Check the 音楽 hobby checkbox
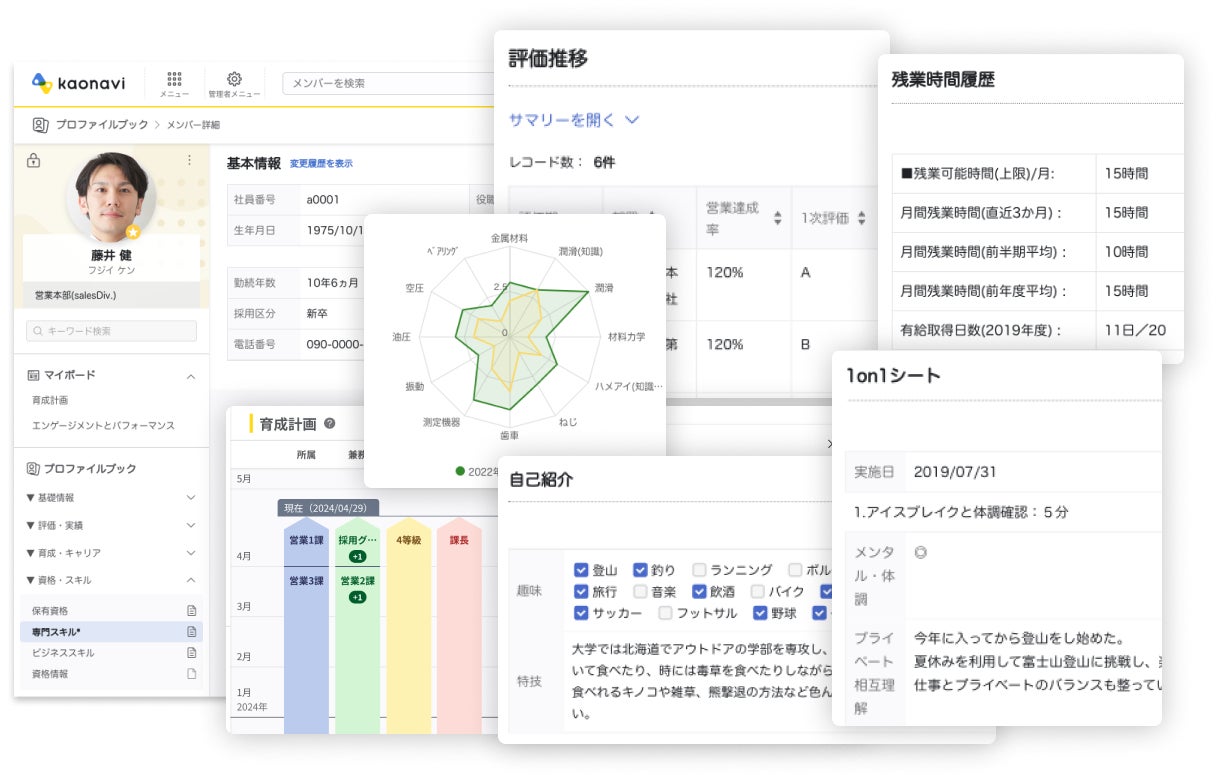Viewport: 1216px width, 778px height. point(640,592)
